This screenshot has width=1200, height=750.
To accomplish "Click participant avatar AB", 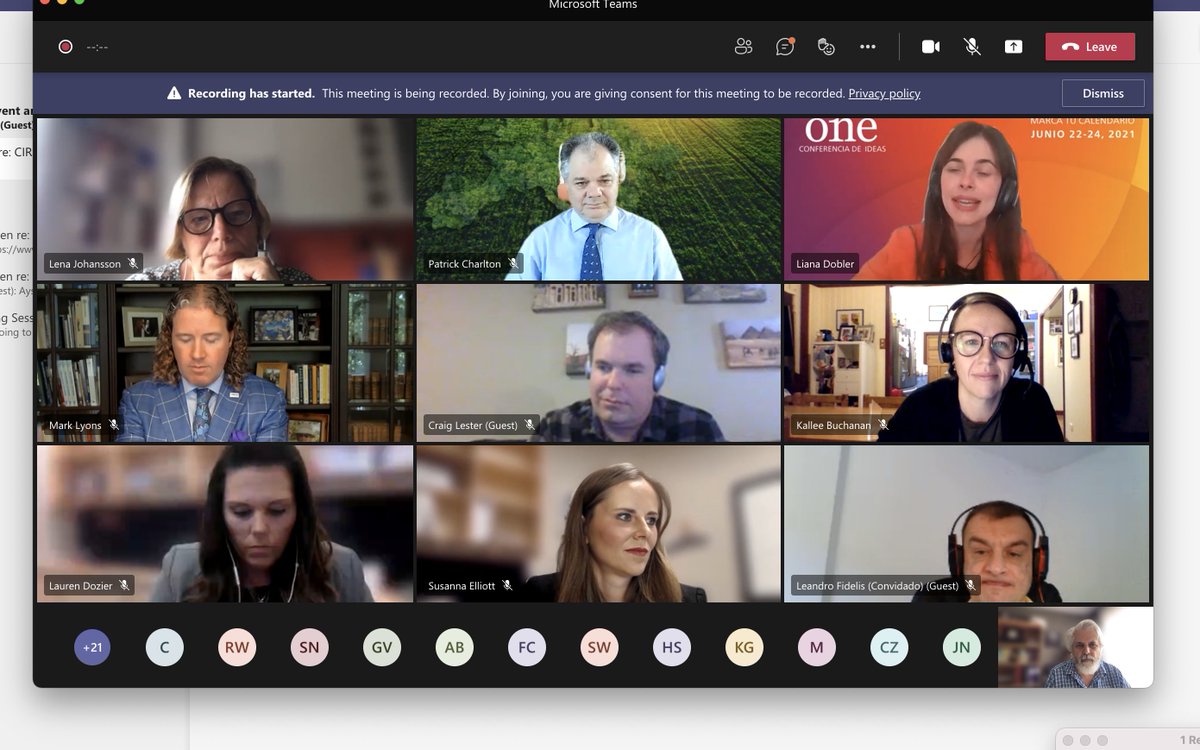I will (454, 647).
